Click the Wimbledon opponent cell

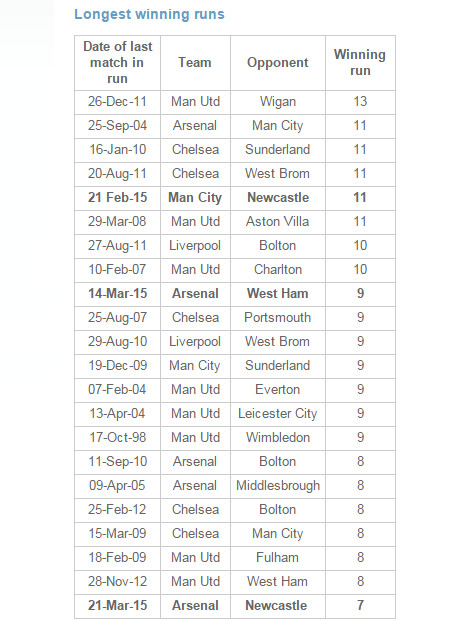pos(278,437)
